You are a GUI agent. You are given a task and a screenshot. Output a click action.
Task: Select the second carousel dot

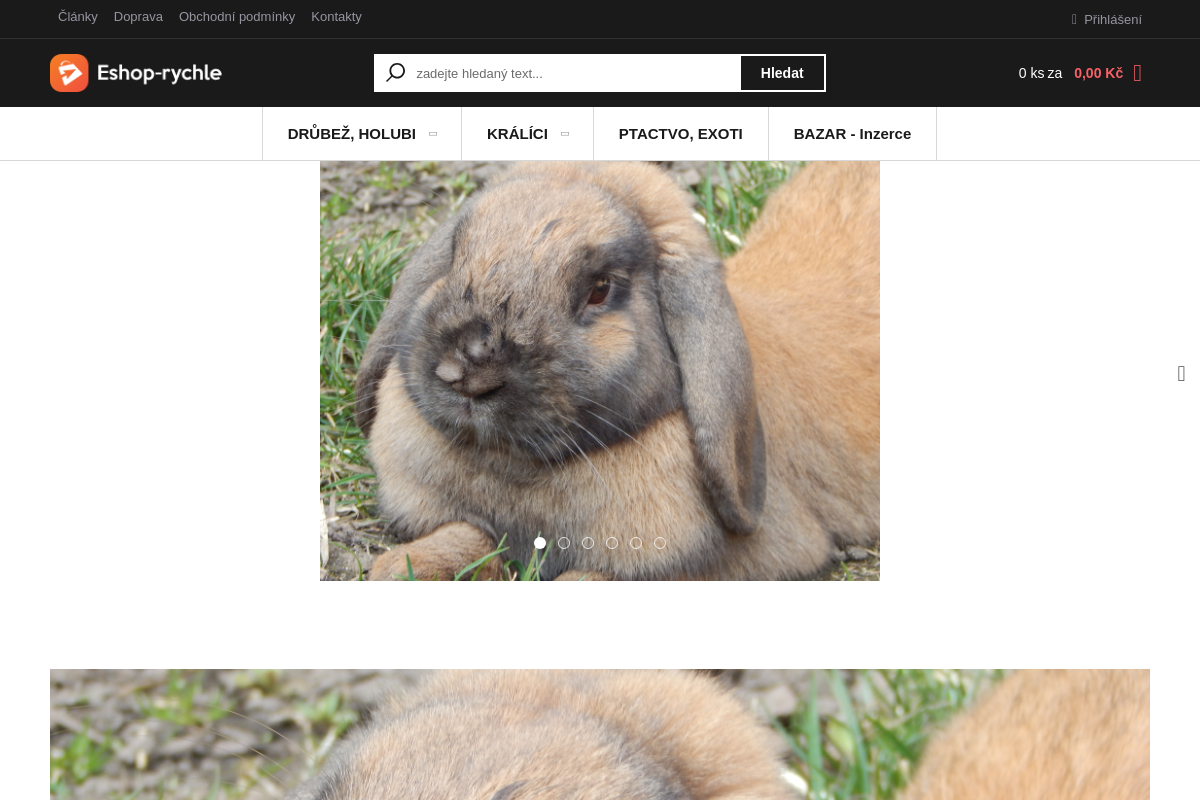coord(564,543)
